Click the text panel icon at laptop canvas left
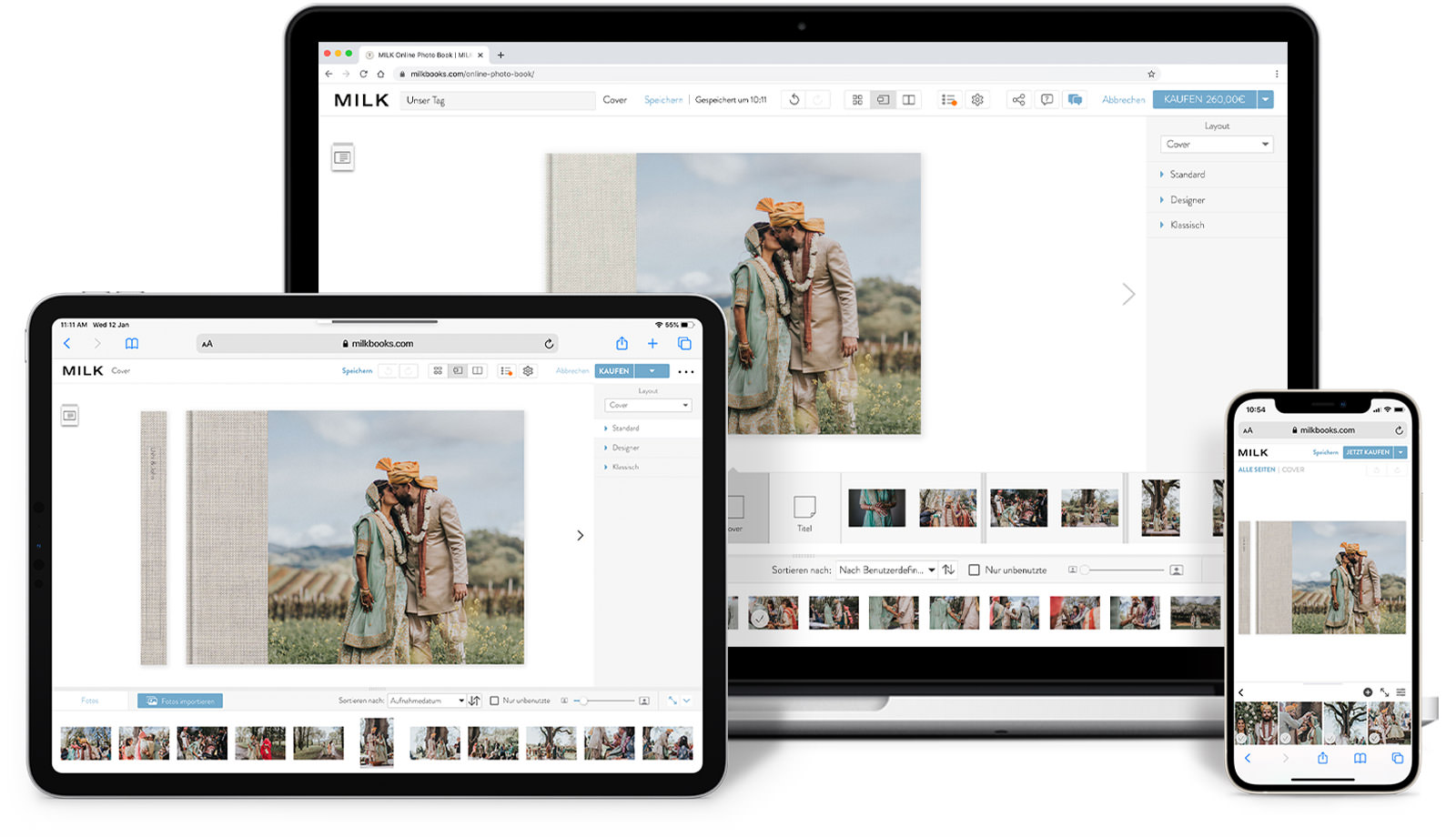This screenshot has width=1456, height=837. (342, 157)
